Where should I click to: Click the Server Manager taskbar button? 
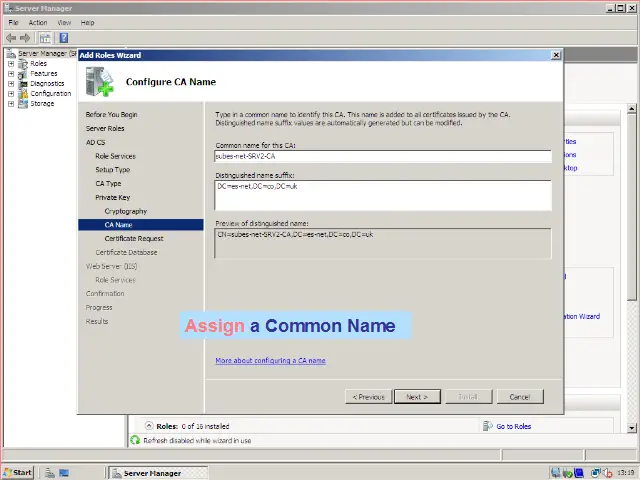click(x=159, y=473)
